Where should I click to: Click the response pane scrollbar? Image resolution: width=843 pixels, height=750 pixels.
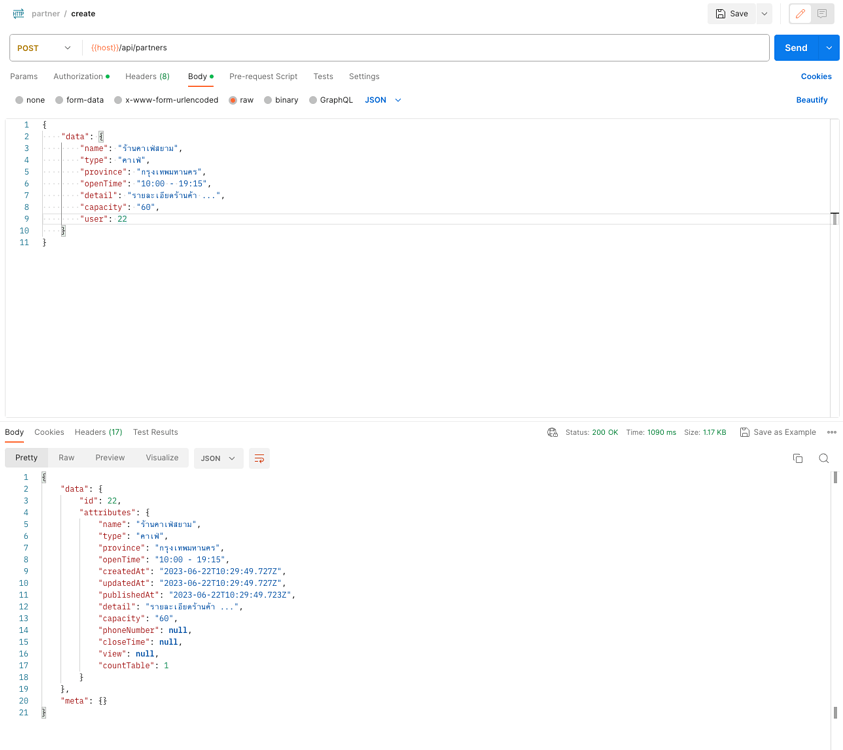tap(835, 590)
